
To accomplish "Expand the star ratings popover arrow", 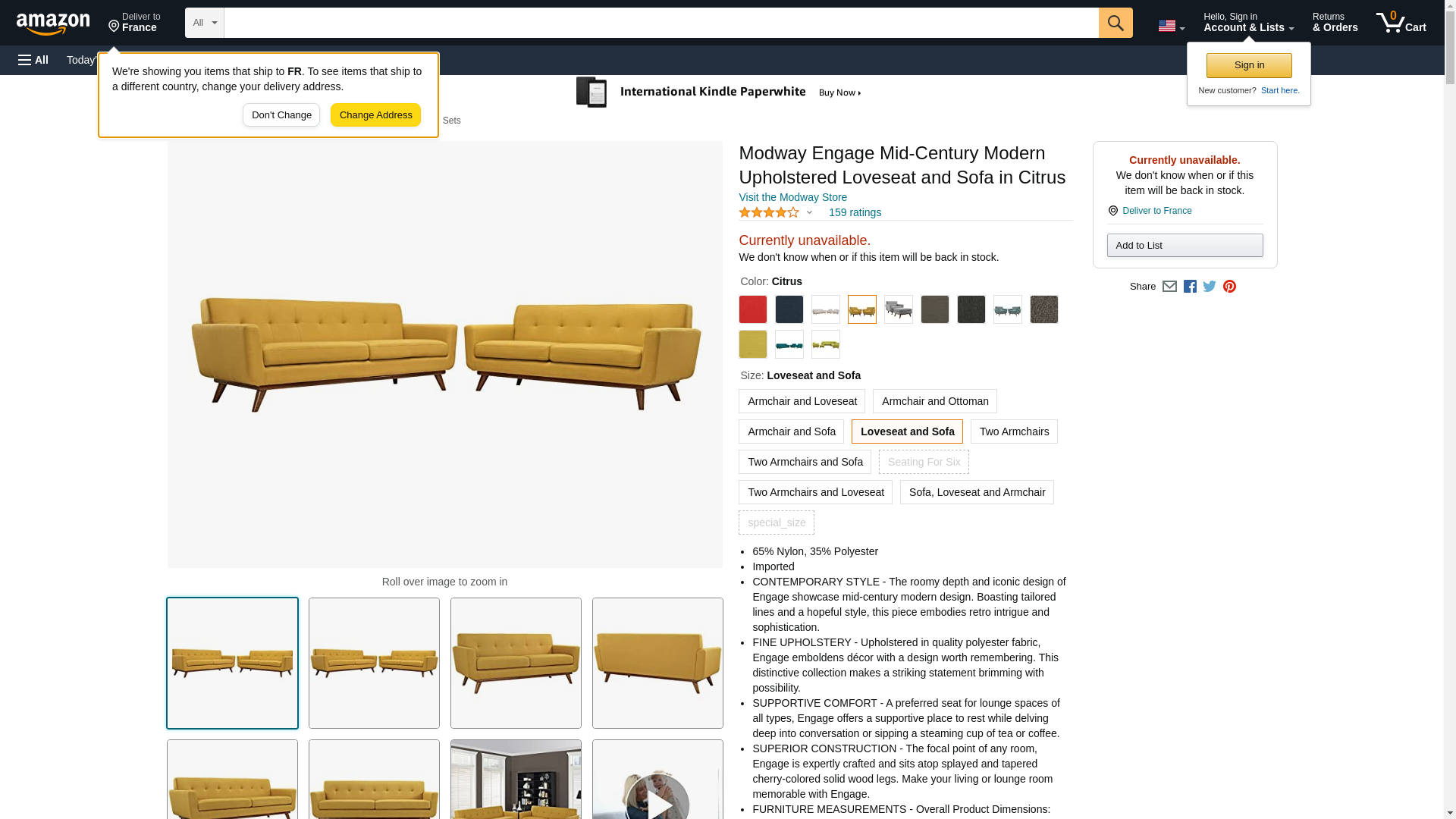I will click(x=809, y=213).
